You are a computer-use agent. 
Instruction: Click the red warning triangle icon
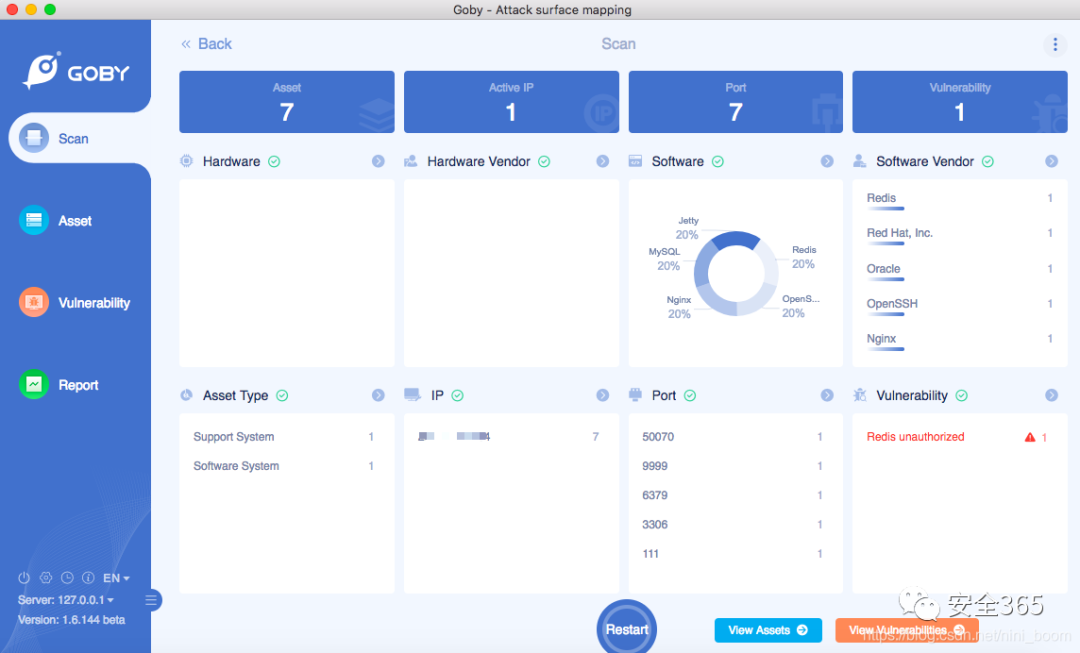[1030, 437]
